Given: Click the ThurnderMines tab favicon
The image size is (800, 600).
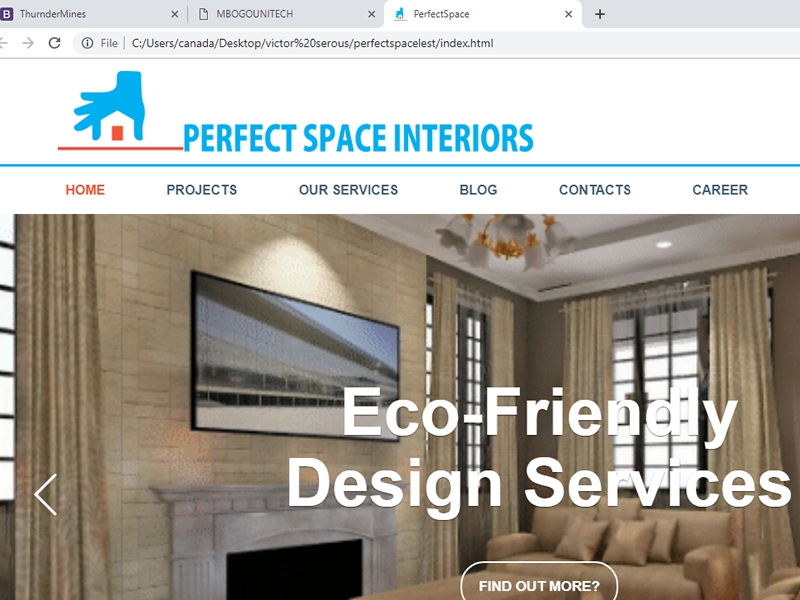Looking at the screenshot, I should [6, 14].
